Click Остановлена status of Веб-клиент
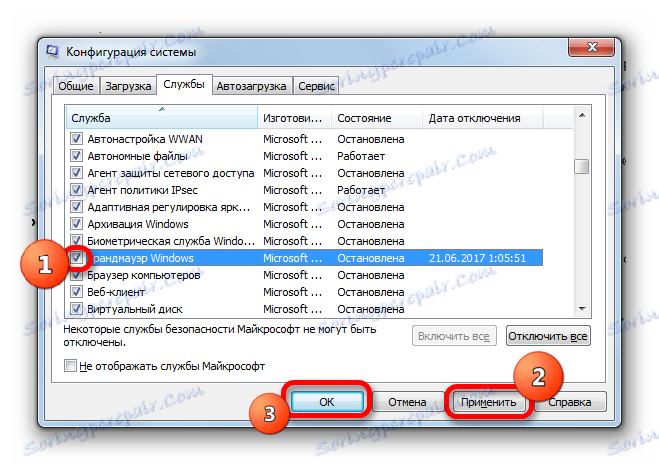Image resolution: width=659 pixels, height=465 pixels. [371, 292]
